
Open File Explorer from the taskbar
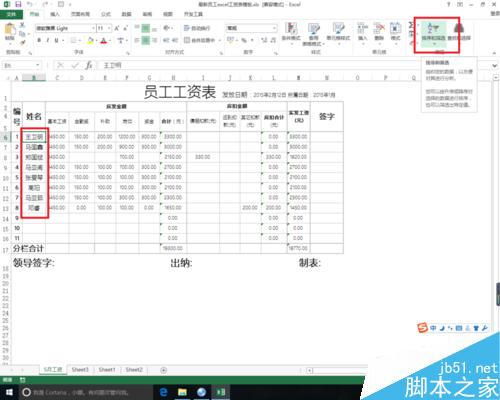182,392
